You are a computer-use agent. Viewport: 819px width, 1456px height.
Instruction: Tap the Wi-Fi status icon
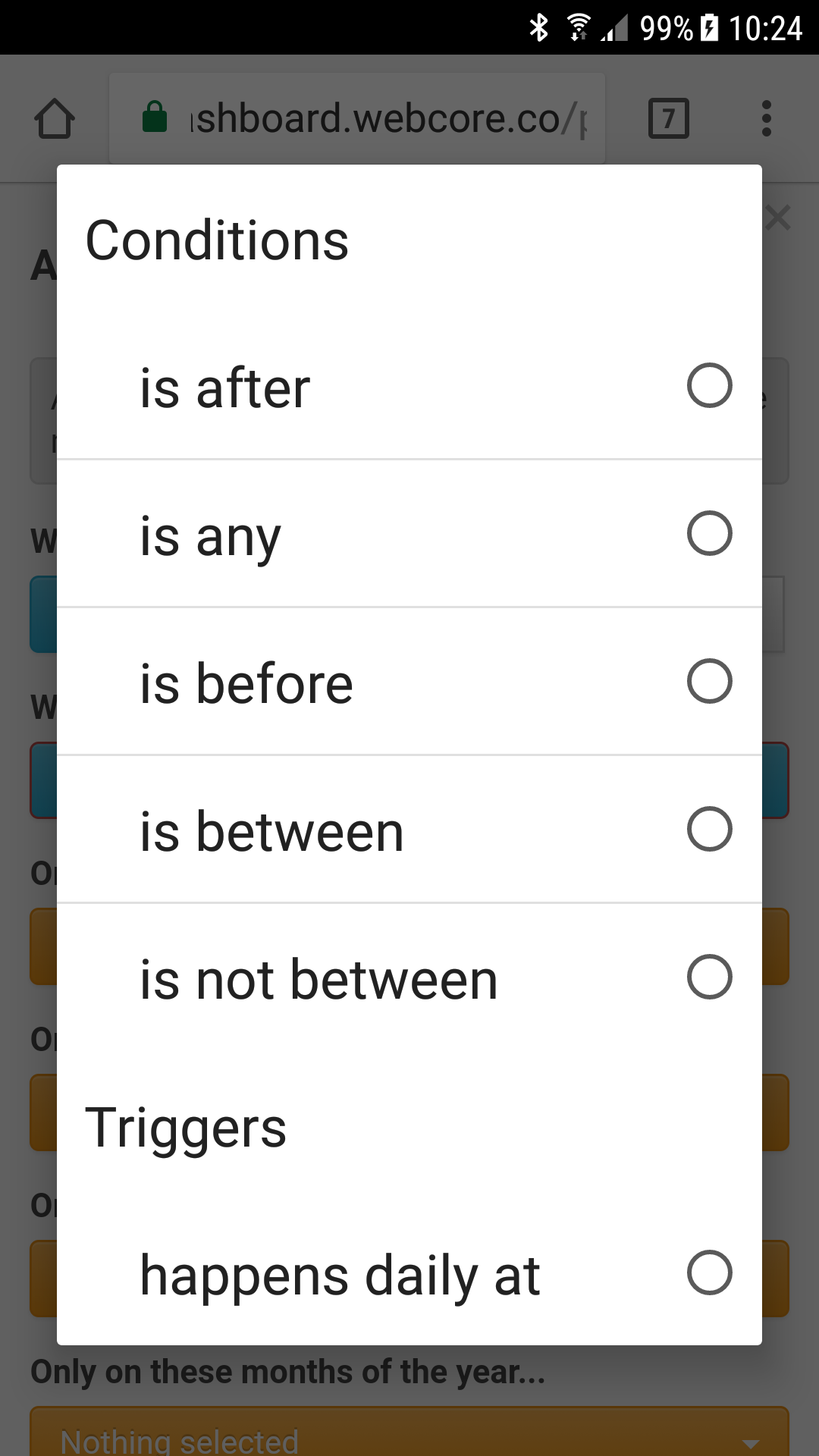579,28
